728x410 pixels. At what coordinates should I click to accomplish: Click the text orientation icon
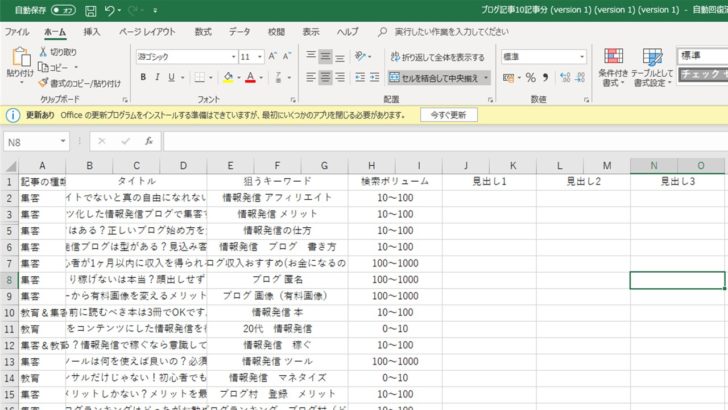click(360, 56)
